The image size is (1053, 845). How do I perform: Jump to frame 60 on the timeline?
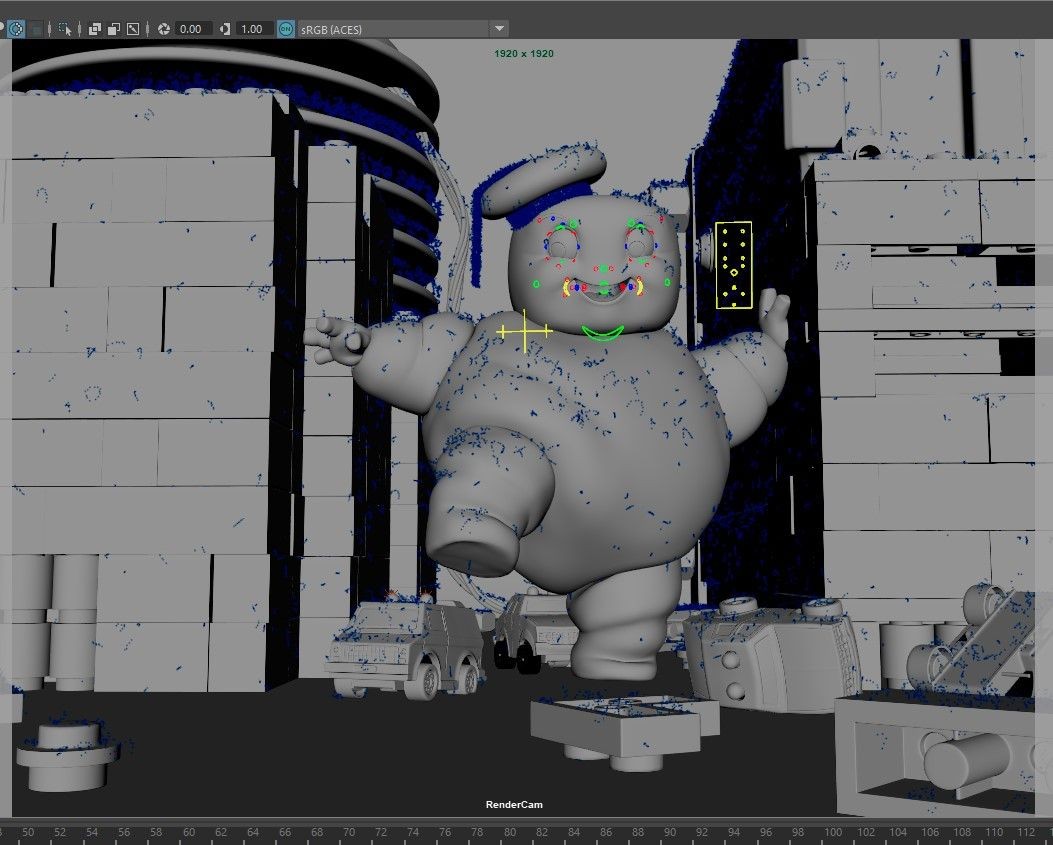pos(187,832)
